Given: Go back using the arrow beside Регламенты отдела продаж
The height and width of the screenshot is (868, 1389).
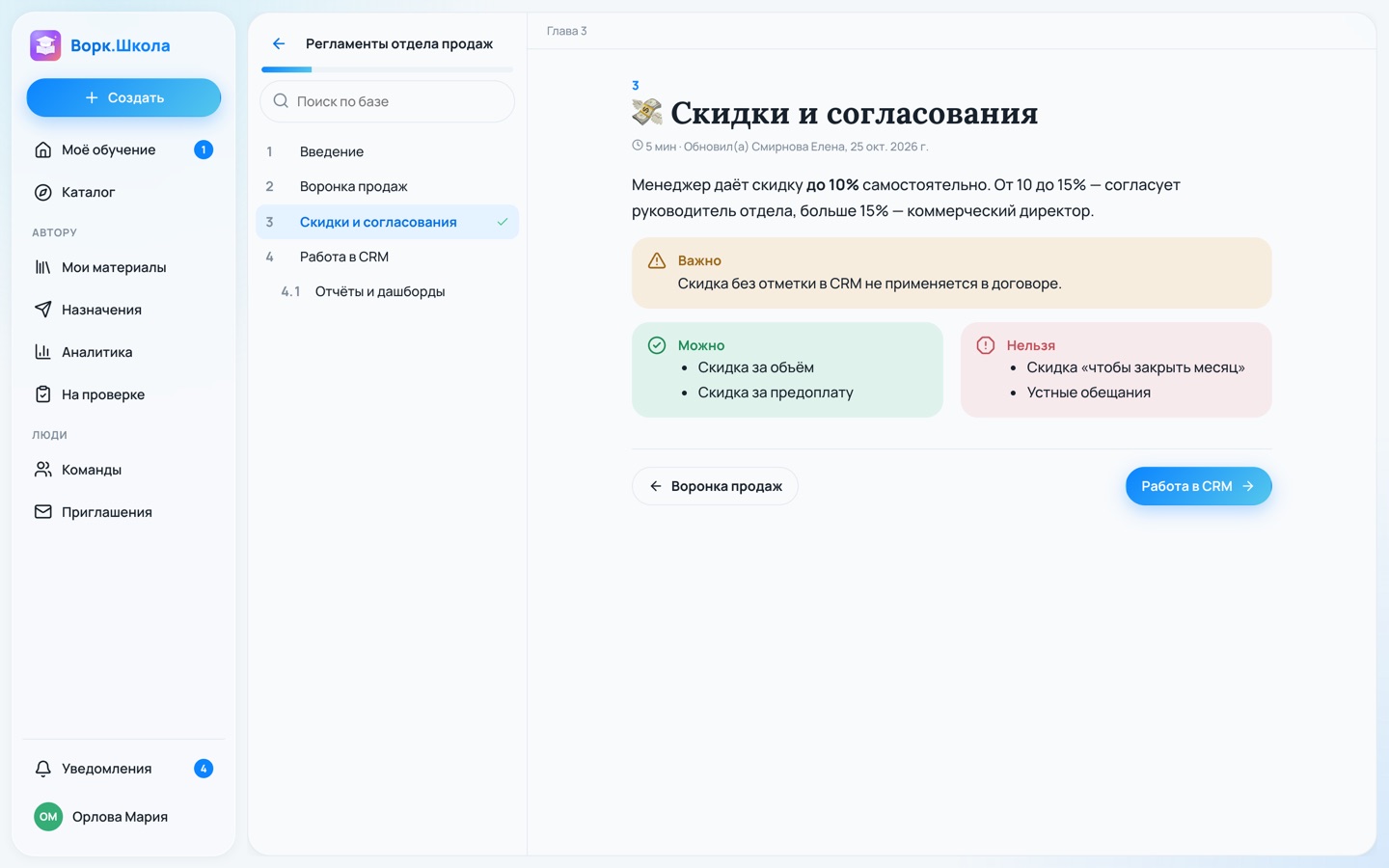Looking at the screenshot, I should click(x=279, y=43).
